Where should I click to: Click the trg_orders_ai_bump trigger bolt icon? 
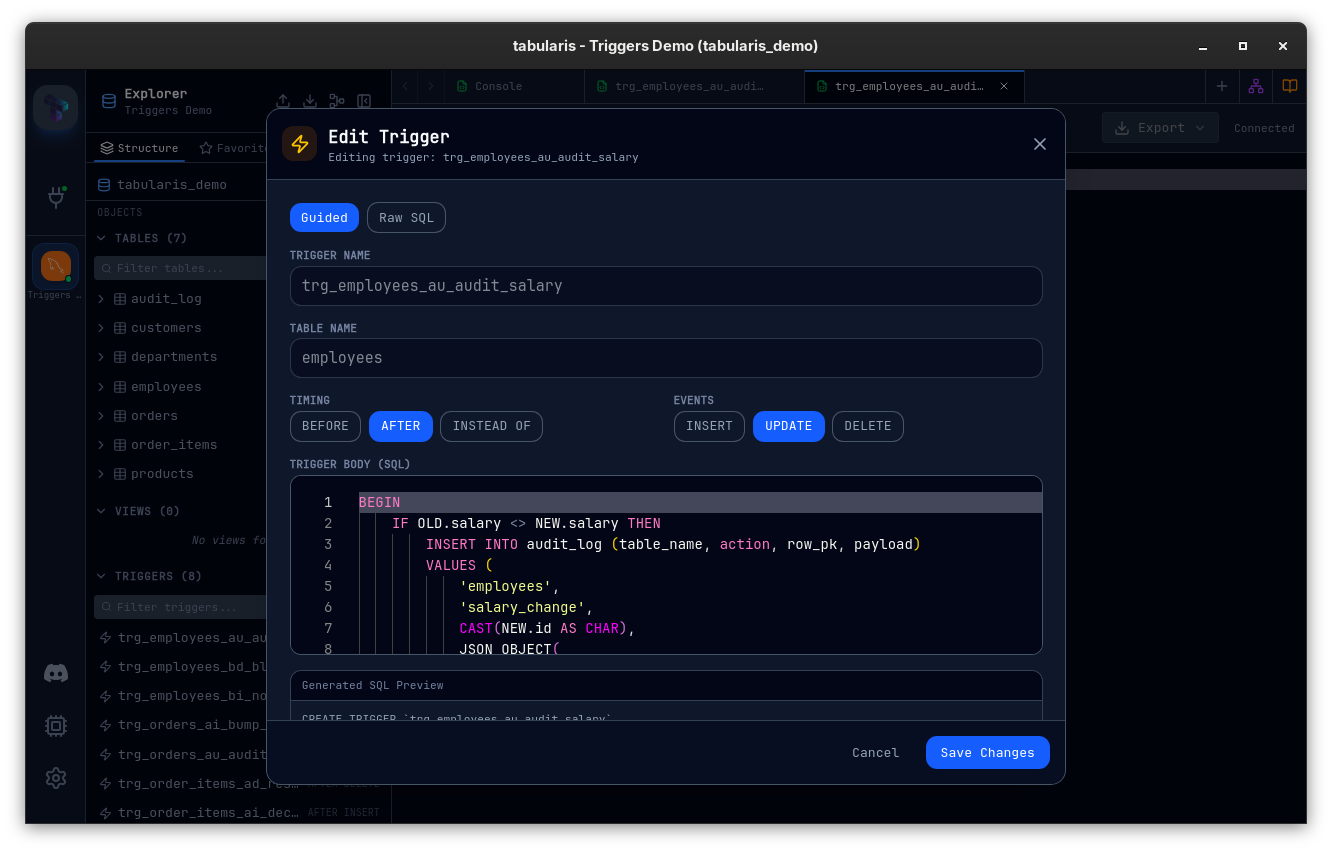coord(105,725)
